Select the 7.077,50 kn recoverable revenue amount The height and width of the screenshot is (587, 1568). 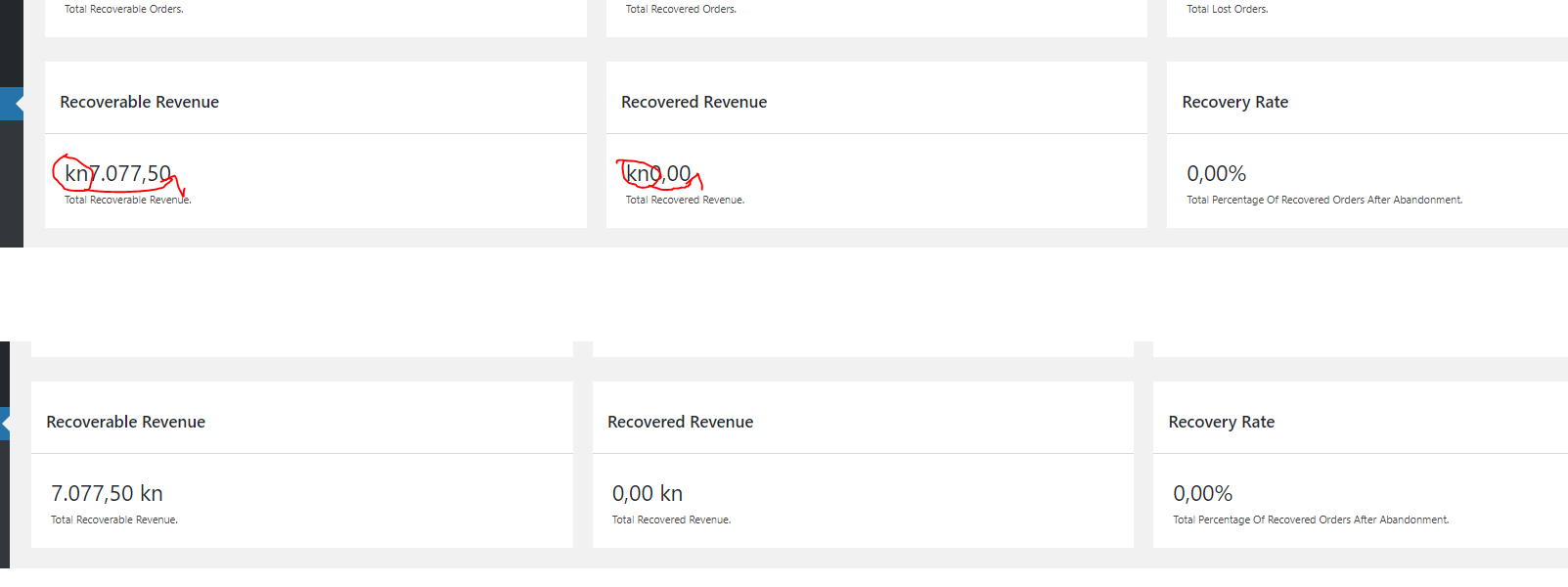pyautogui.click(x=107, y=494)
